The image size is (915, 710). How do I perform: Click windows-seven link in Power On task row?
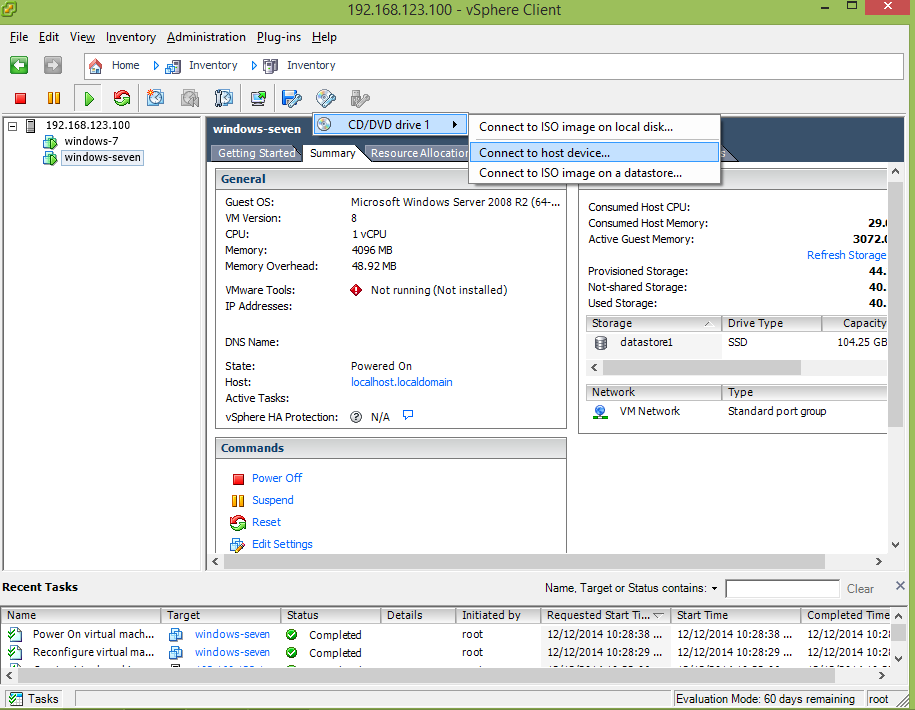[232, 634]
